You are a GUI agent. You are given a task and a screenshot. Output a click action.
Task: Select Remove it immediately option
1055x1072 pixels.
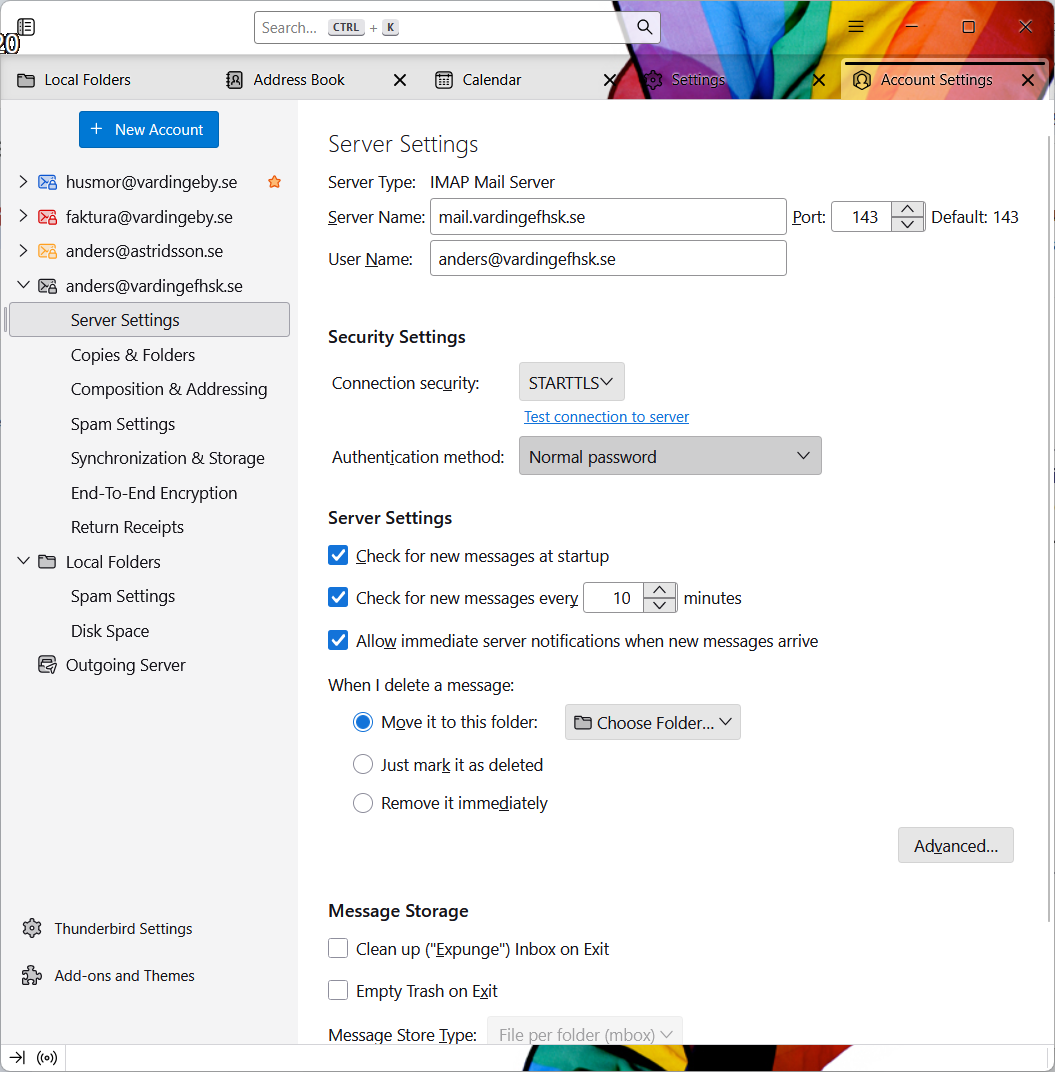(x=362, y=803)
